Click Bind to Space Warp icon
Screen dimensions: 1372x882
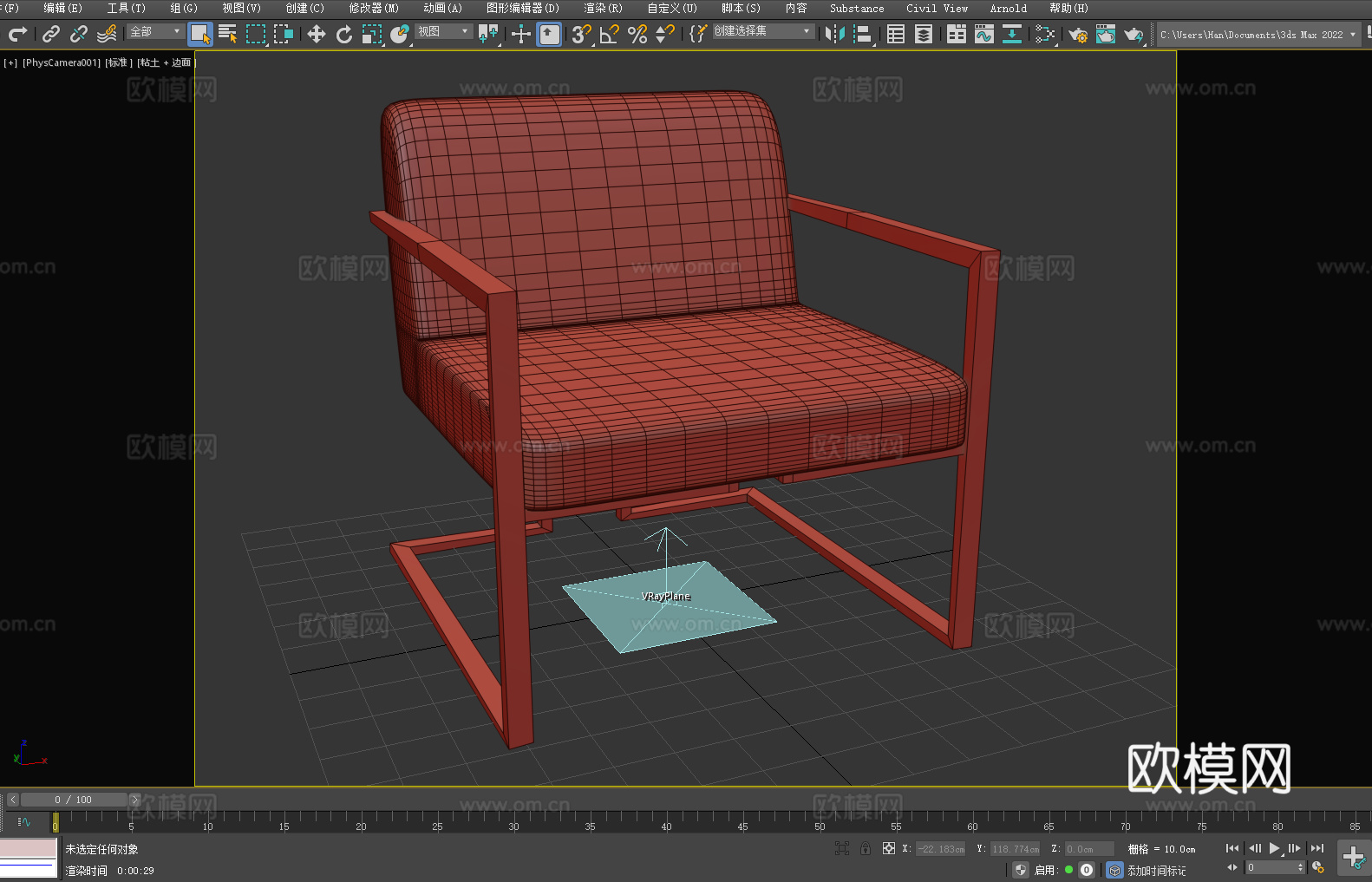[x=107, y=34]
